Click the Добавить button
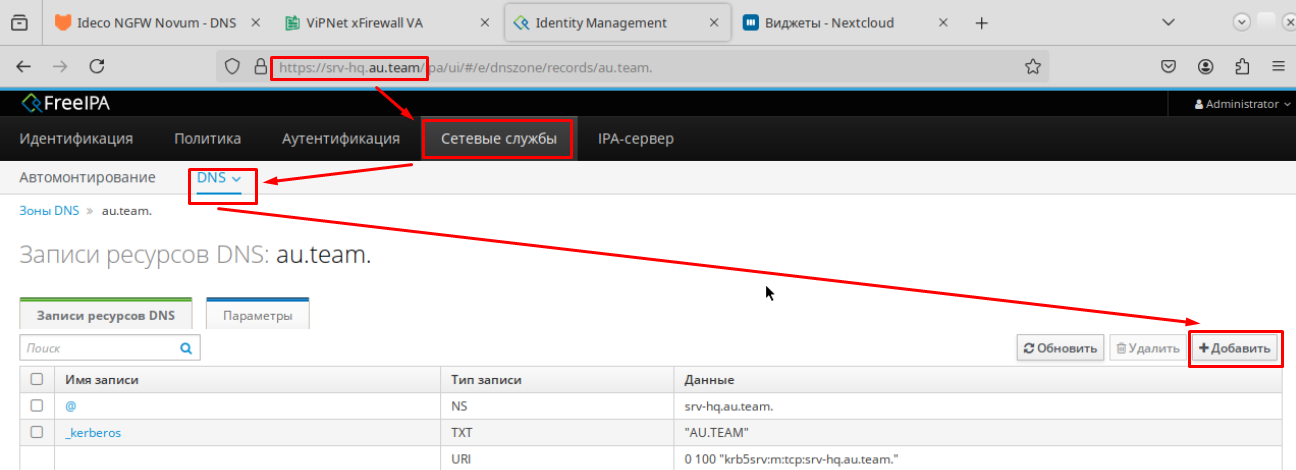The height and width of the screenshot is (470, 1296). coord(1235,348)
